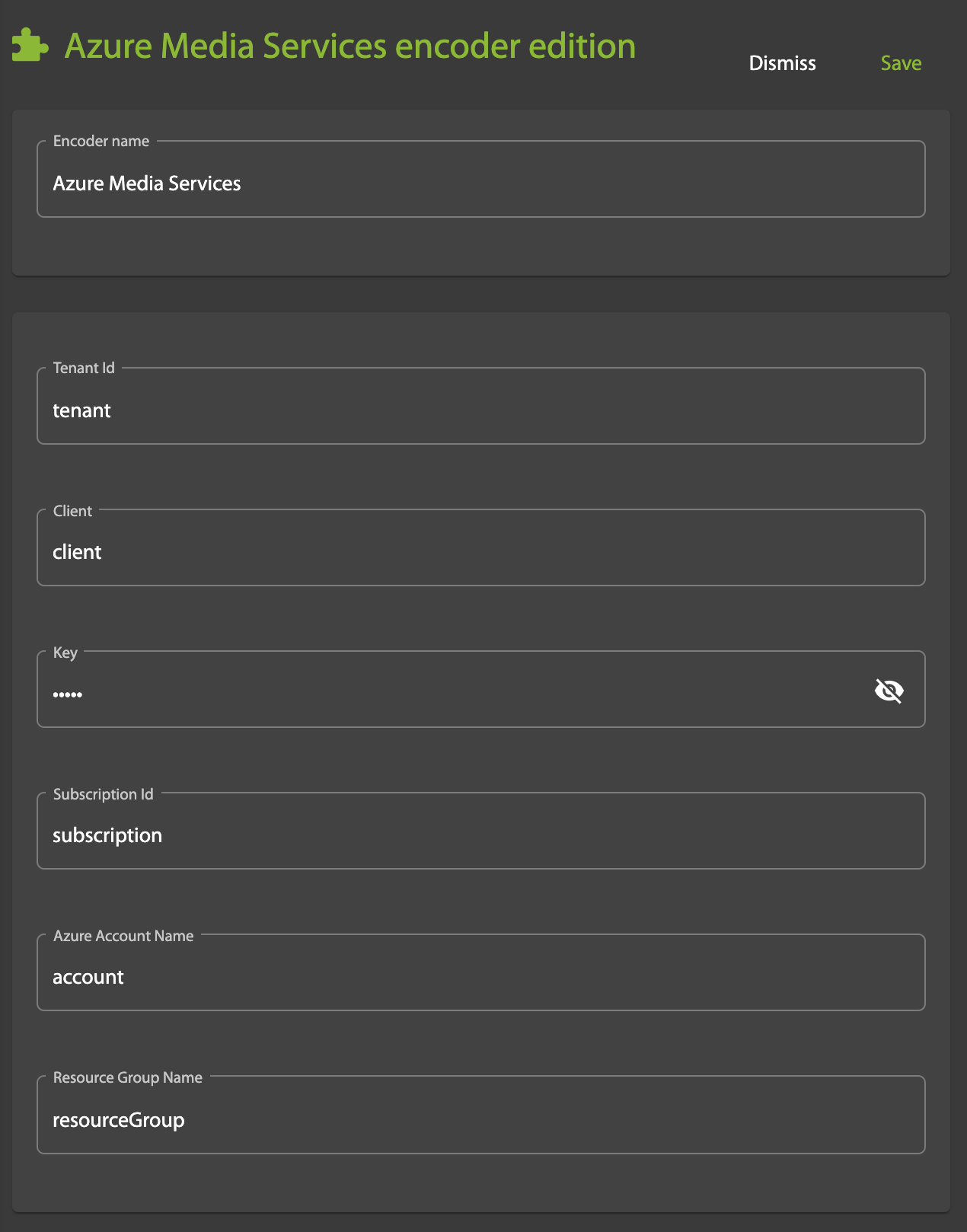Click the 'Client' floating label
This screenshot has height=1232, width=967.
[72, 511]
